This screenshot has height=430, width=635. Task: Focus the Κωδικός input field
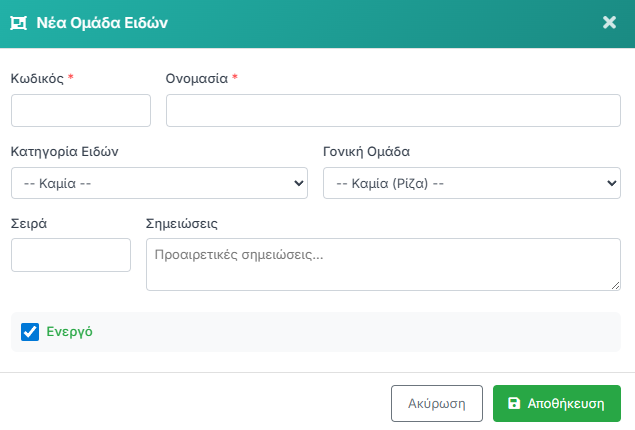click(x=80, y=110)
